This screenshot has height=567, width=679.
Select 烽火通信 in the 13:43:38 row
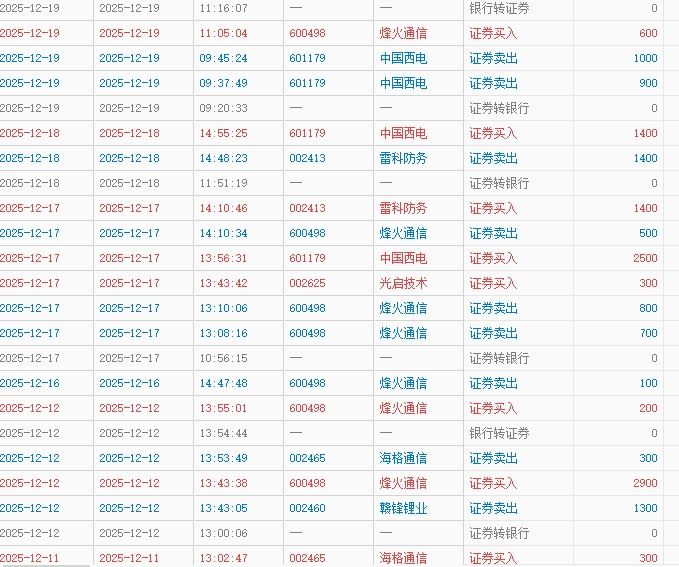point(403,483)
